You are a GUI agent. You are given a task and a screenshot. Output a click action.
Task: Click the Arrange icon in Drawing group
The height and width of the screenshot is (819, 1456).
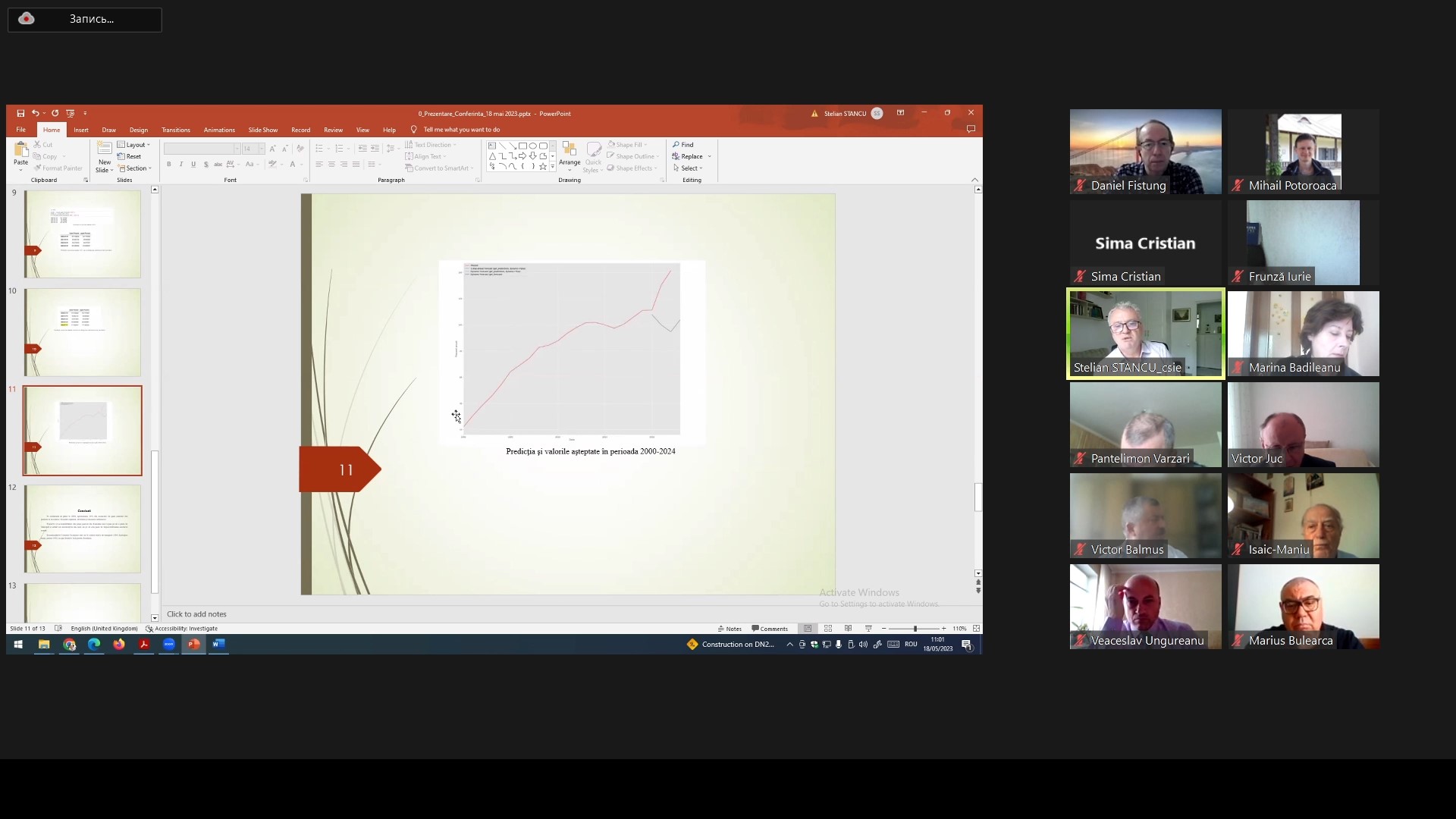[570, 149]
